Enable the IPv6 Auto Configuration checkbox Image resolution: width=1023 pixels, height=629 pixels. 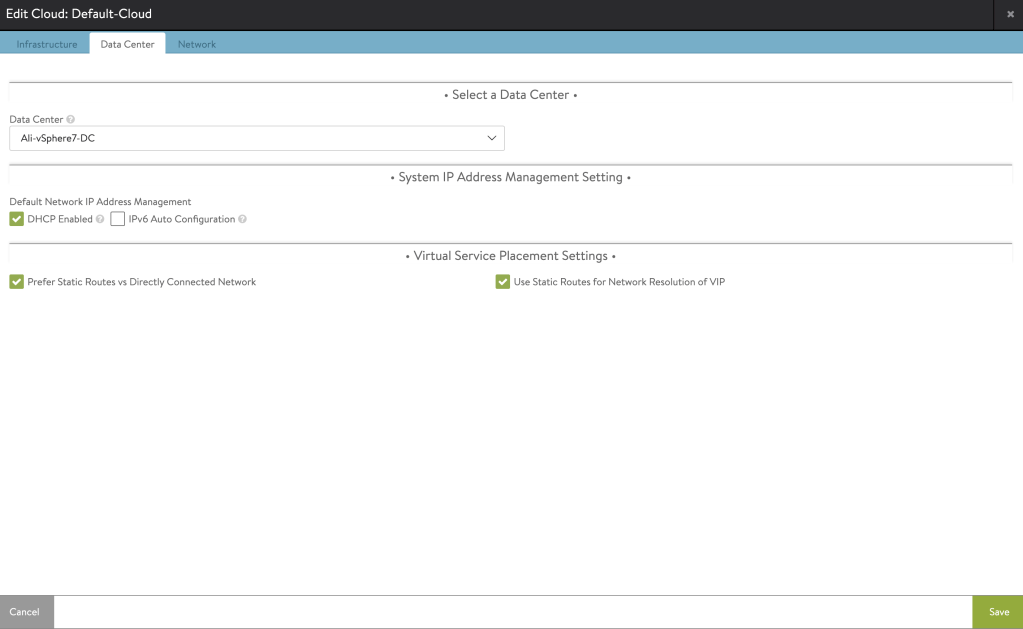(118, 219)
